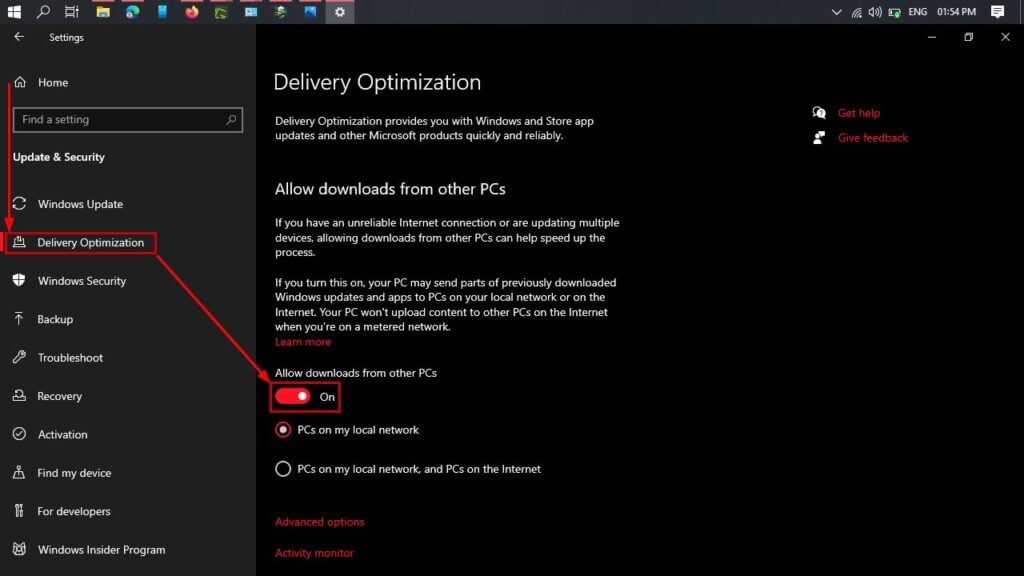Toggle Allow downloads from other PCs off
The width and height of the screenshot is (1024, 576).
pos(293,396)
